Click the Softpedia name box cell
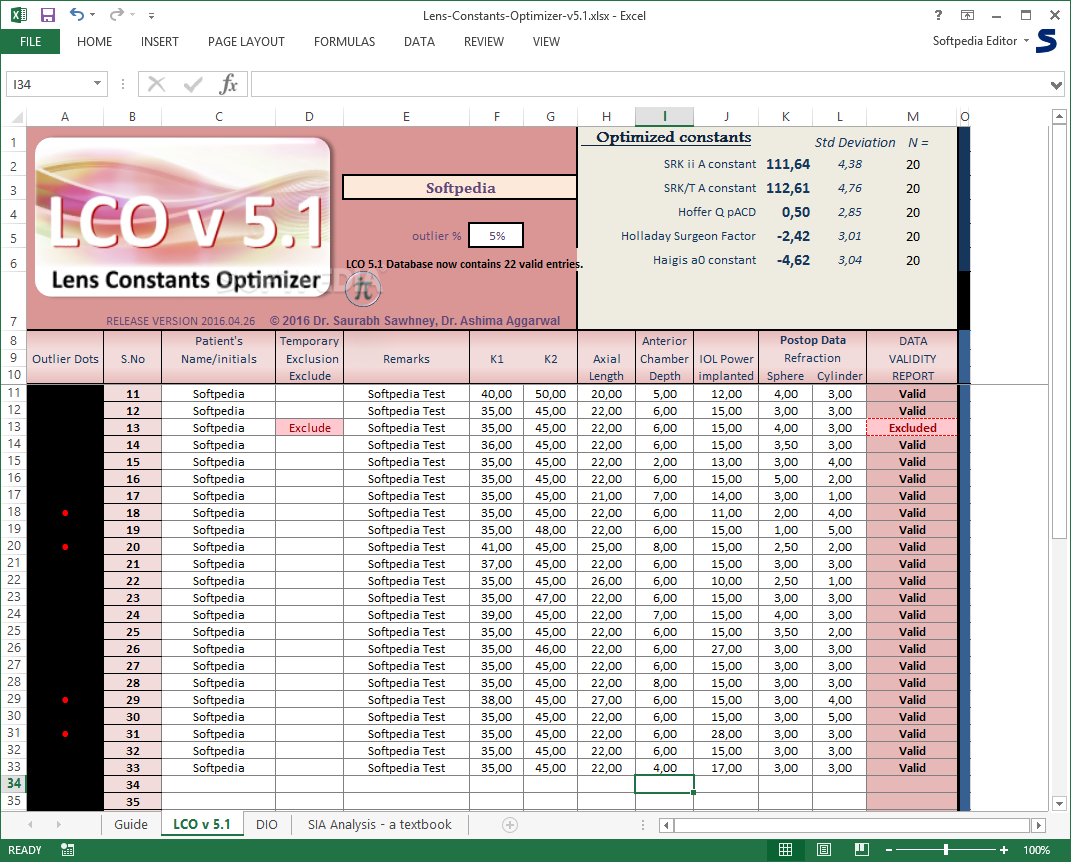The image size is (1071, 862). click(460, 188)
